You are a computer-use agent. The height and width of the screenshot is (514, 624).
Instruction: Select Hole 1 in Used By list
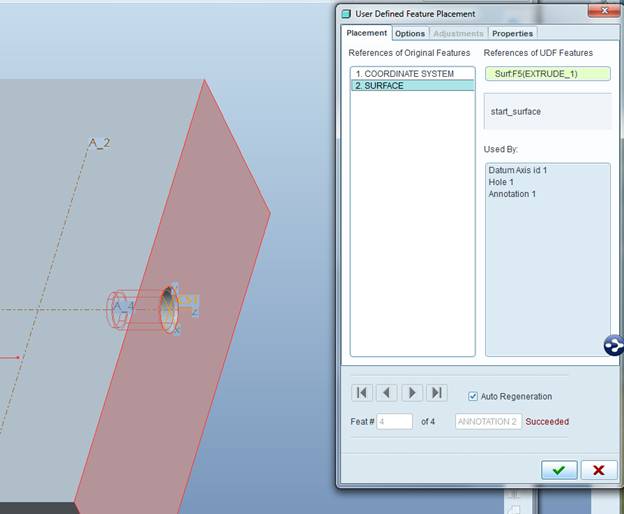pyautogui.click(x=507, y=182)
